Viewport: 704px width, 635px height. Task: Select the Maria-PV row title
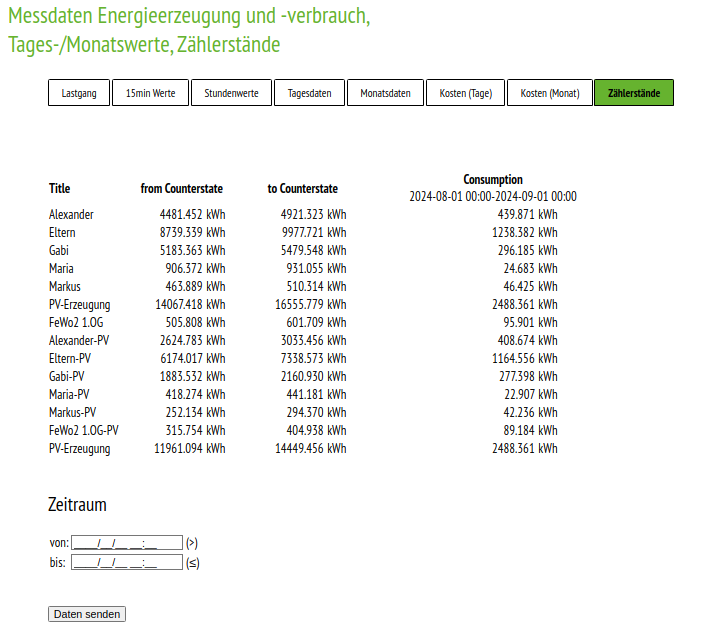(x=69, y=394)
